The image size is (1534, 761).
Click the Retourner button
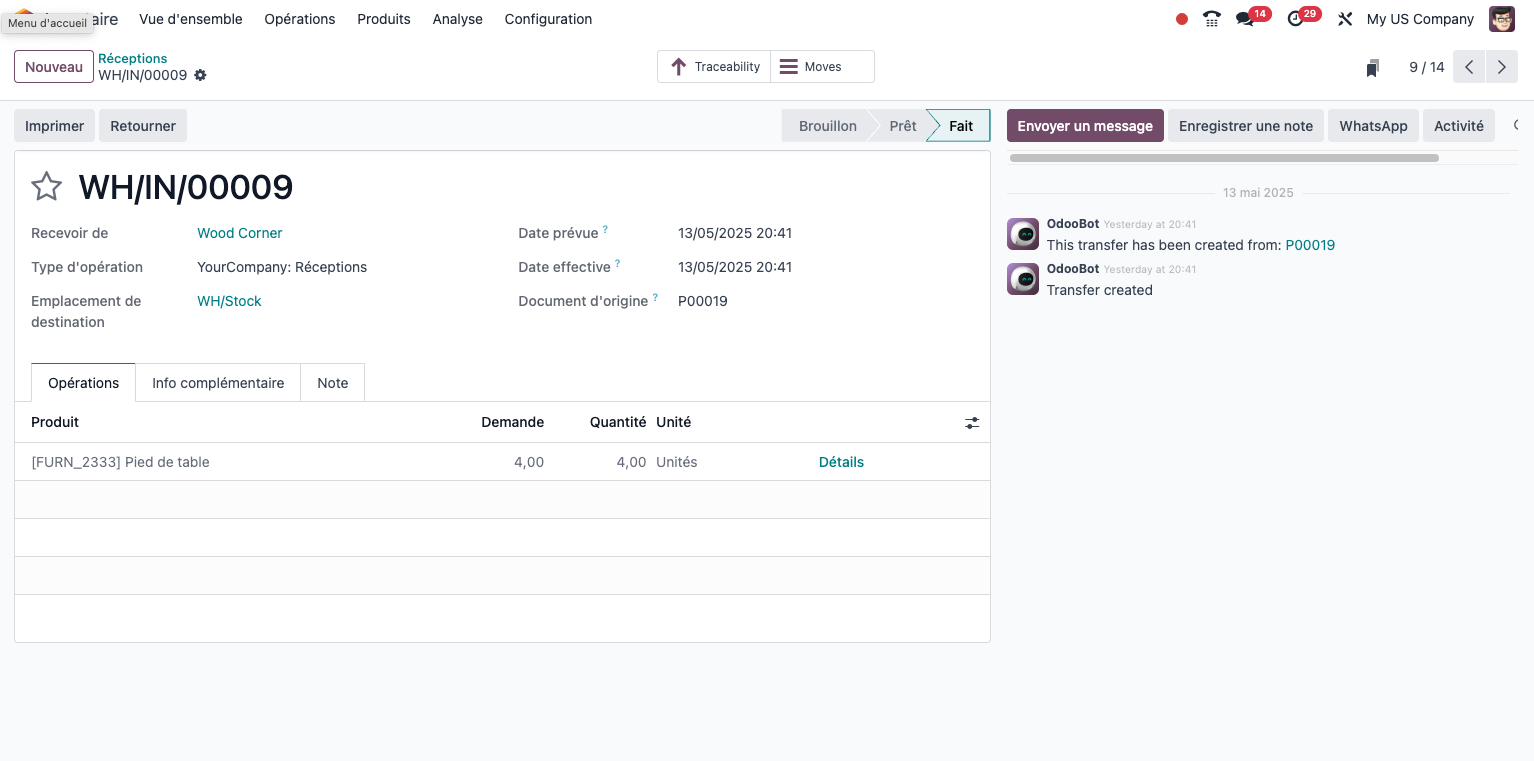[143, 126]
